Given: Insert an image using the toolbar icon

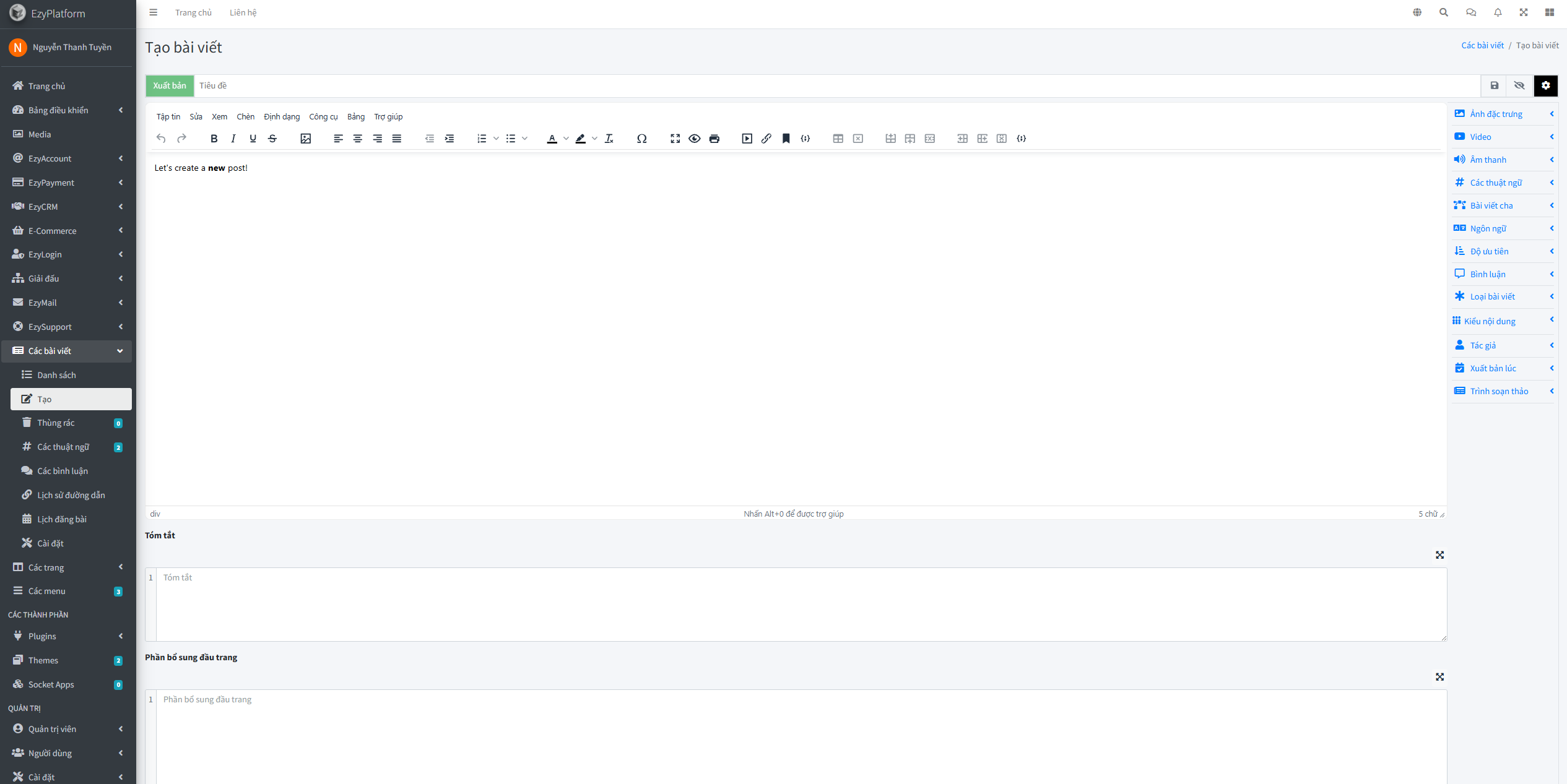Looking at the screenshot, I should coord(305,139).
